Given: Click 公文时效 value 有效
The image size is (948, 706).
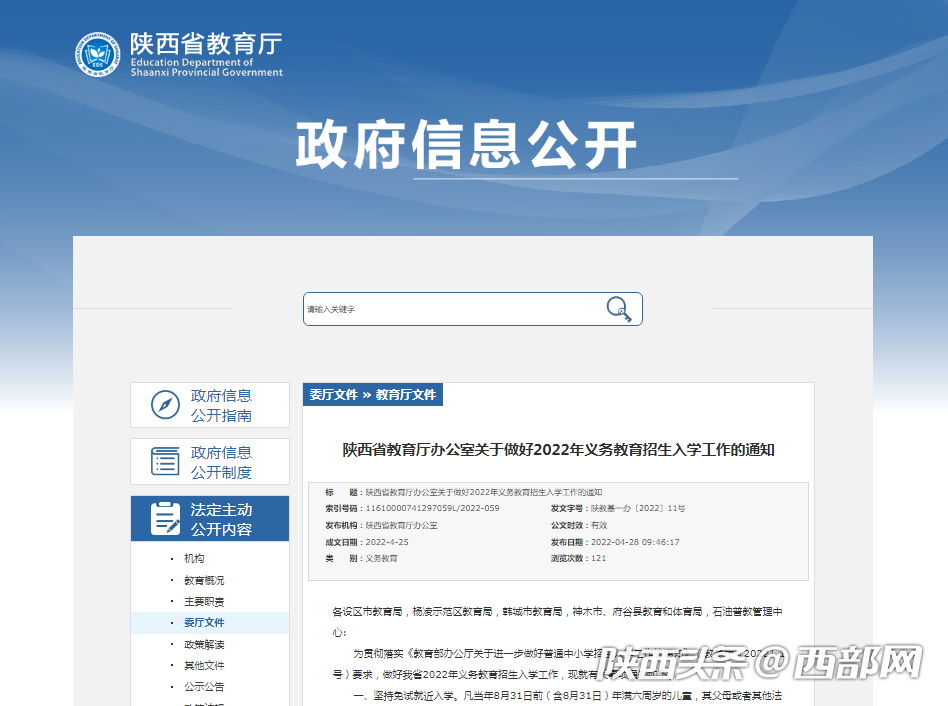Looking at the screenshot, I should coord(599,525).
